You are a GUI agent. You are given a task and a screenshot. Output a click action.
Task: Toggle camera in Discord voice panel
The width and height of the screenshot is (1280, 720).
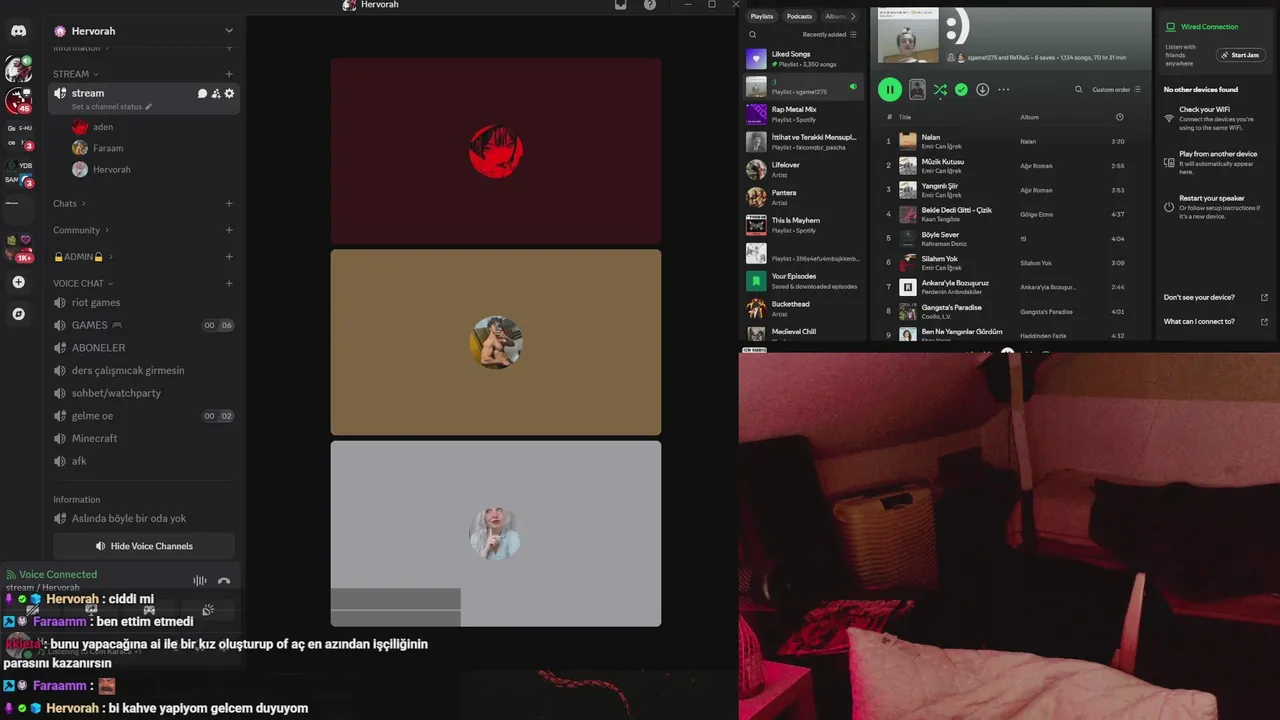click(33, 609)
